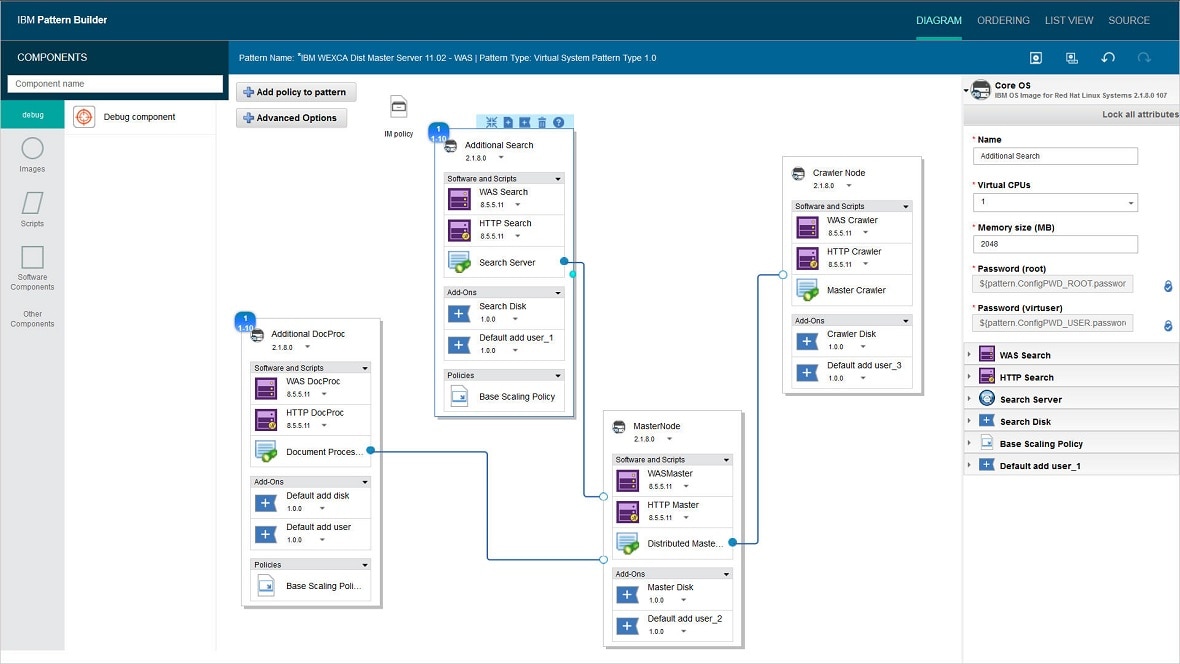
Task: Open version dropdown for Additional Search 2.1.8.0
Action: pyautogui.click(x=501, y=158)
